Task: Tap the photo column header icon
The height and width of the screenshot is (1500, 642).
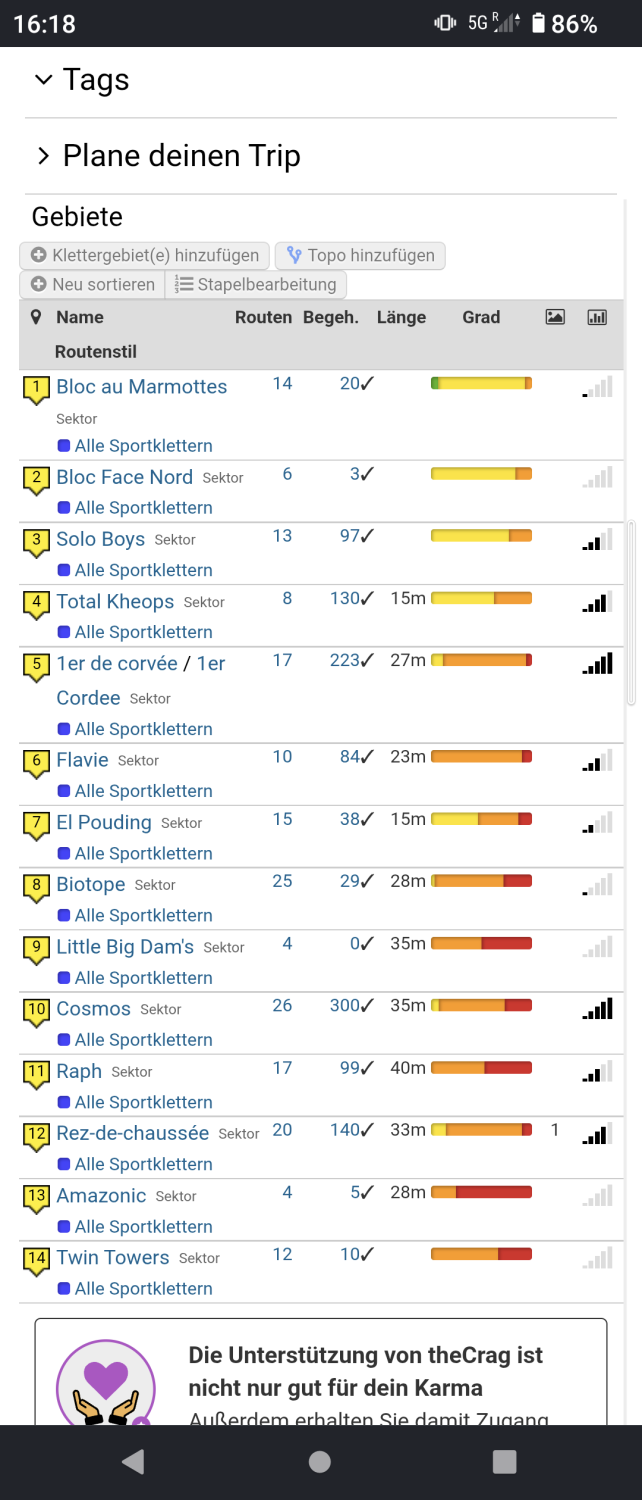Action: point(555,317)
